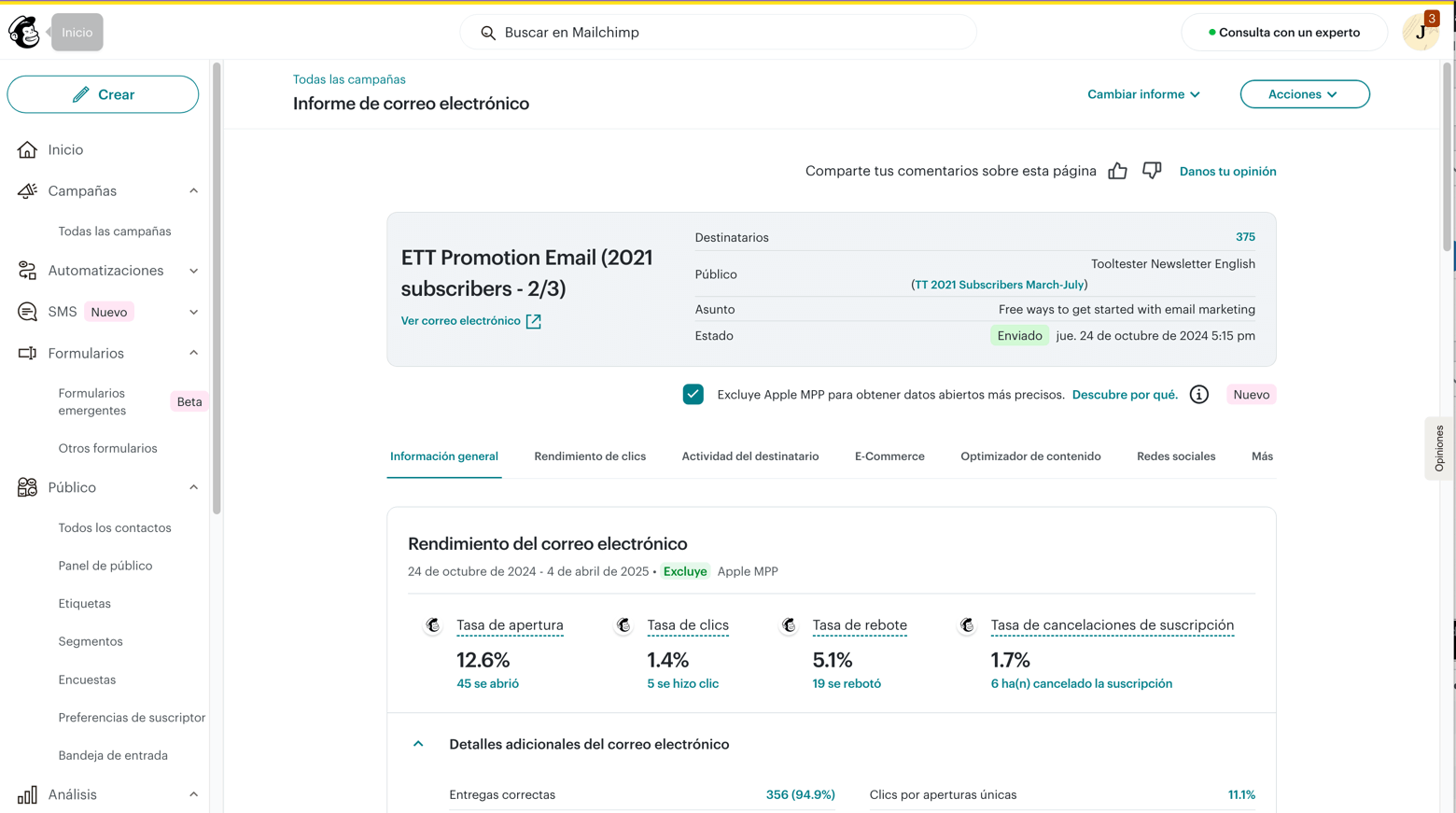Open Etiquetas in sidebar
Image resolution: width=1456 pixels, height=813 pixels.
coord(84,604)
